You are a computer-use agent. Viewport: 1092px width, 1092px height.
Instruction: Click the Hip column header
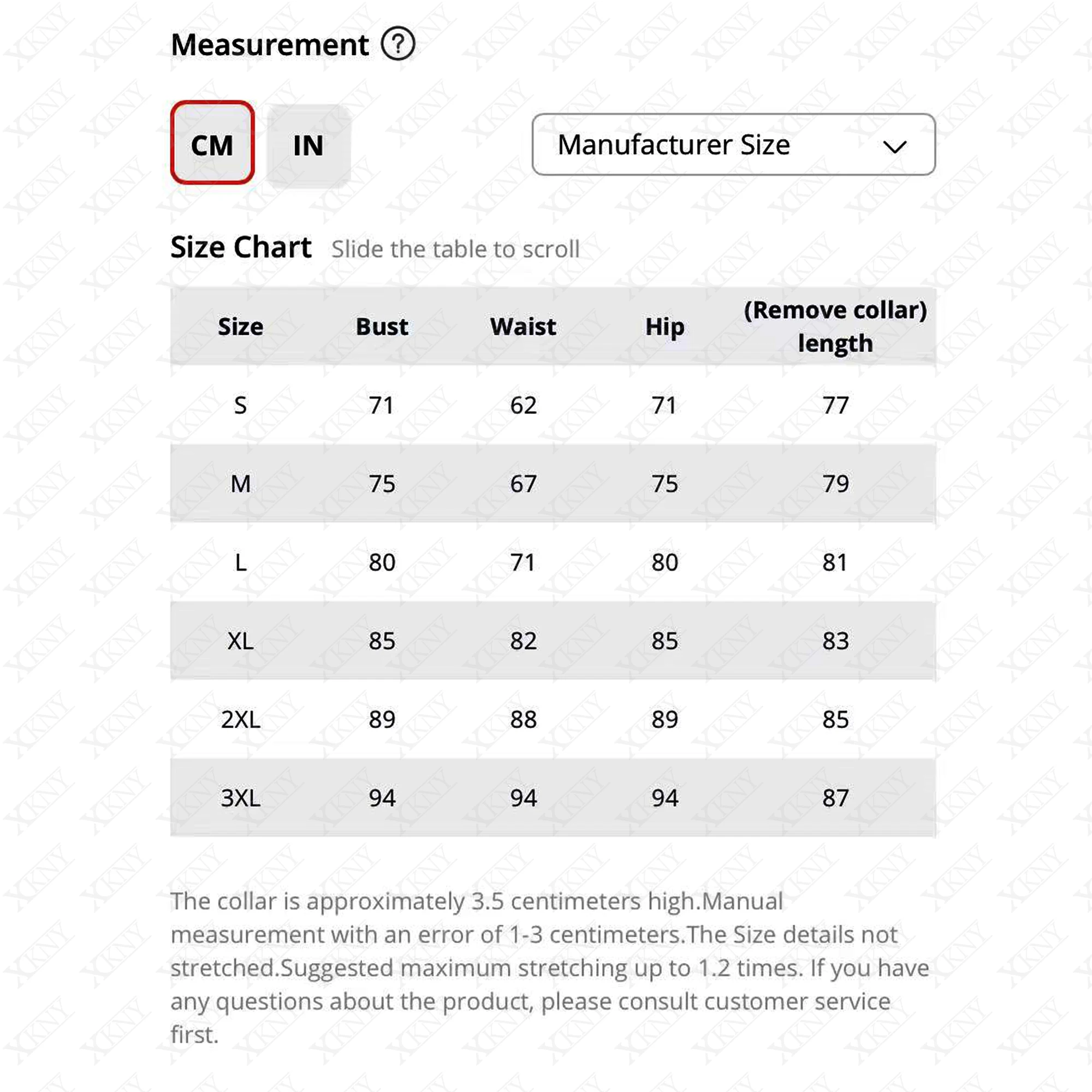[x=664, y=328]
